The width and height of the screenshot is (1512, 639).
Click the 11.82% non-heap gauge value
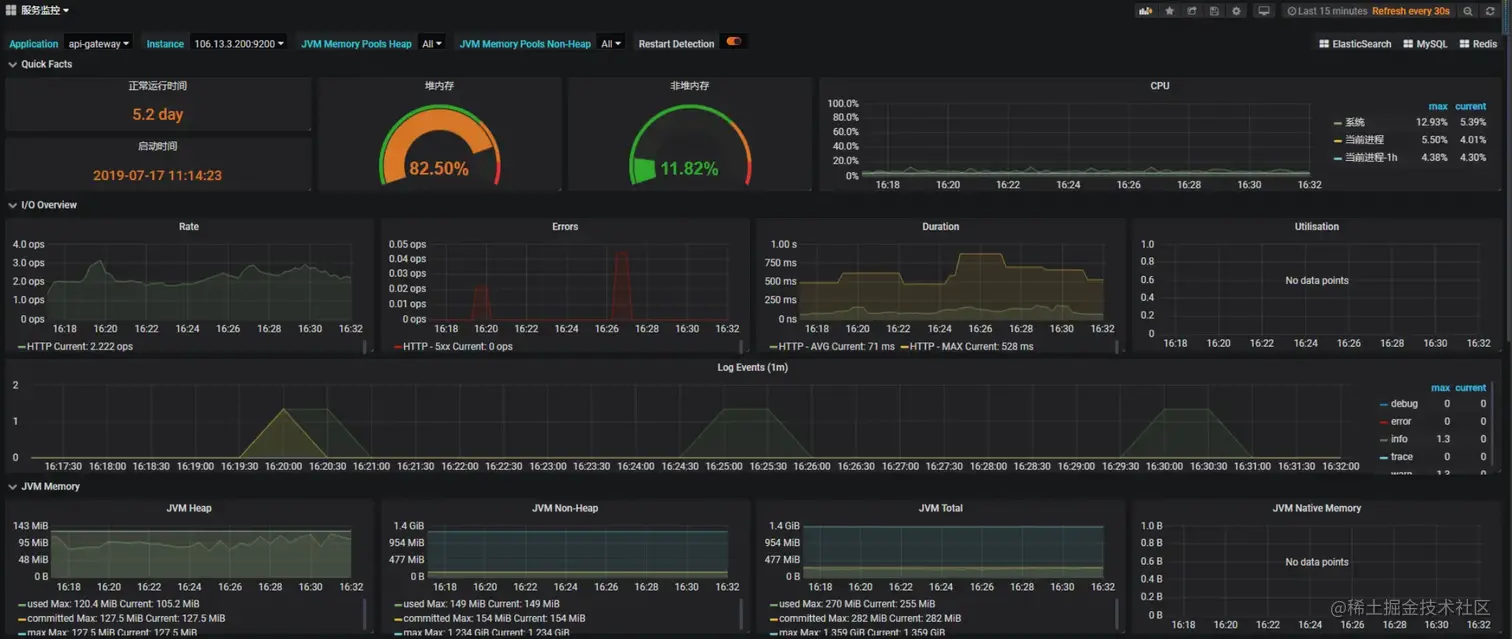point(689,169)
